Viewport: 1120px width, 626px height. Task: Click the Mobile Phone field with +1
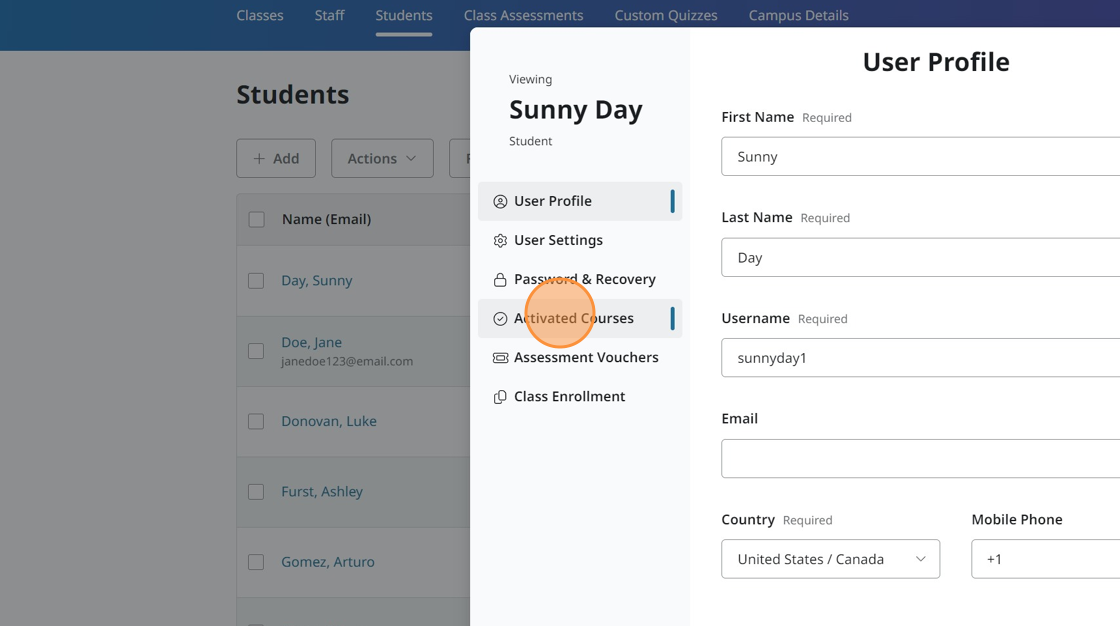point(1046,559)
